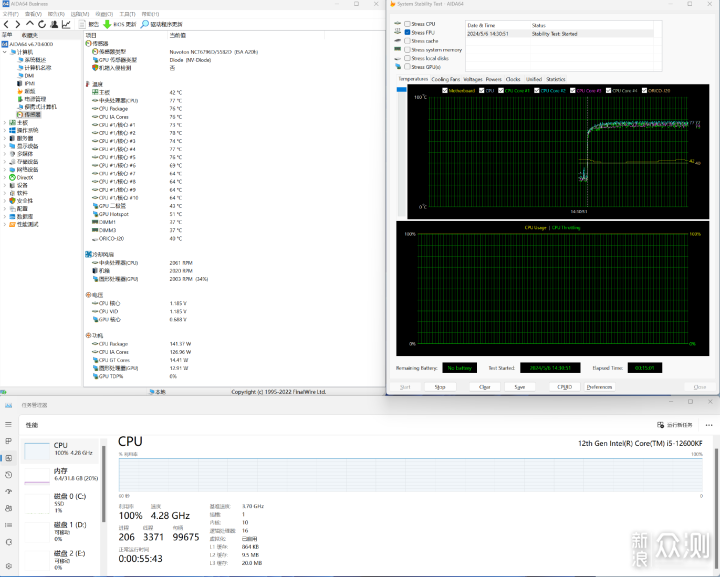This screenshot has width=720, height=577.
Task: Click the green BIOS update arrow
Action: [107, 24]
